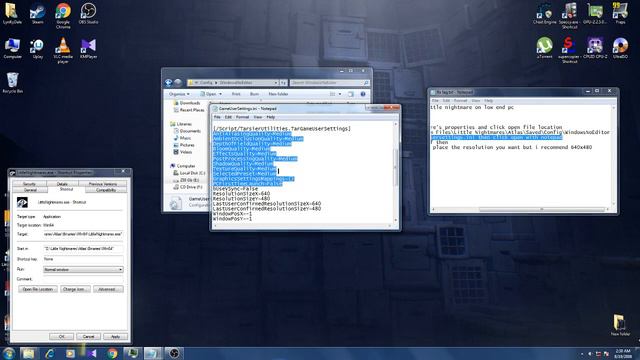Click Cancel in the properties dialog
The height and width of the screenshot is (360, 640).
point(88,336)
